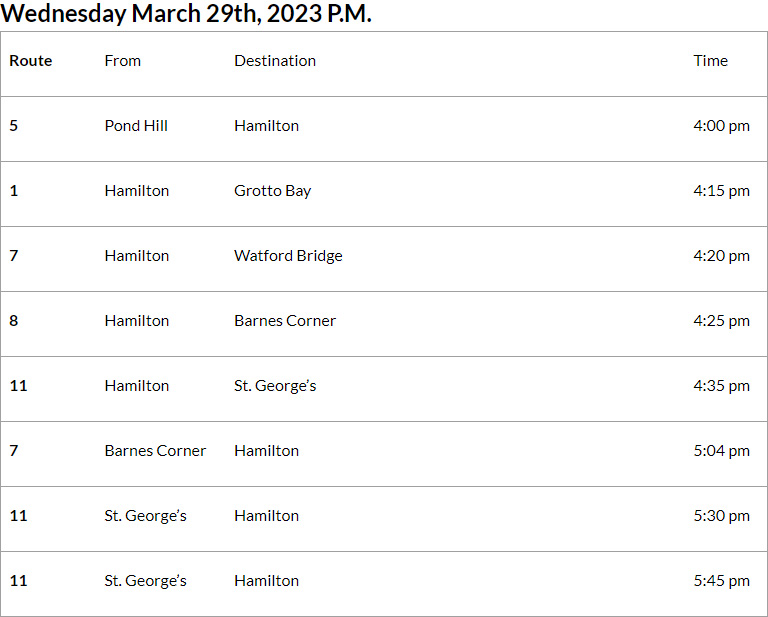Screen dimensions: 768x617
Task: Select the 'From' column header
Action: pos(123,61)
